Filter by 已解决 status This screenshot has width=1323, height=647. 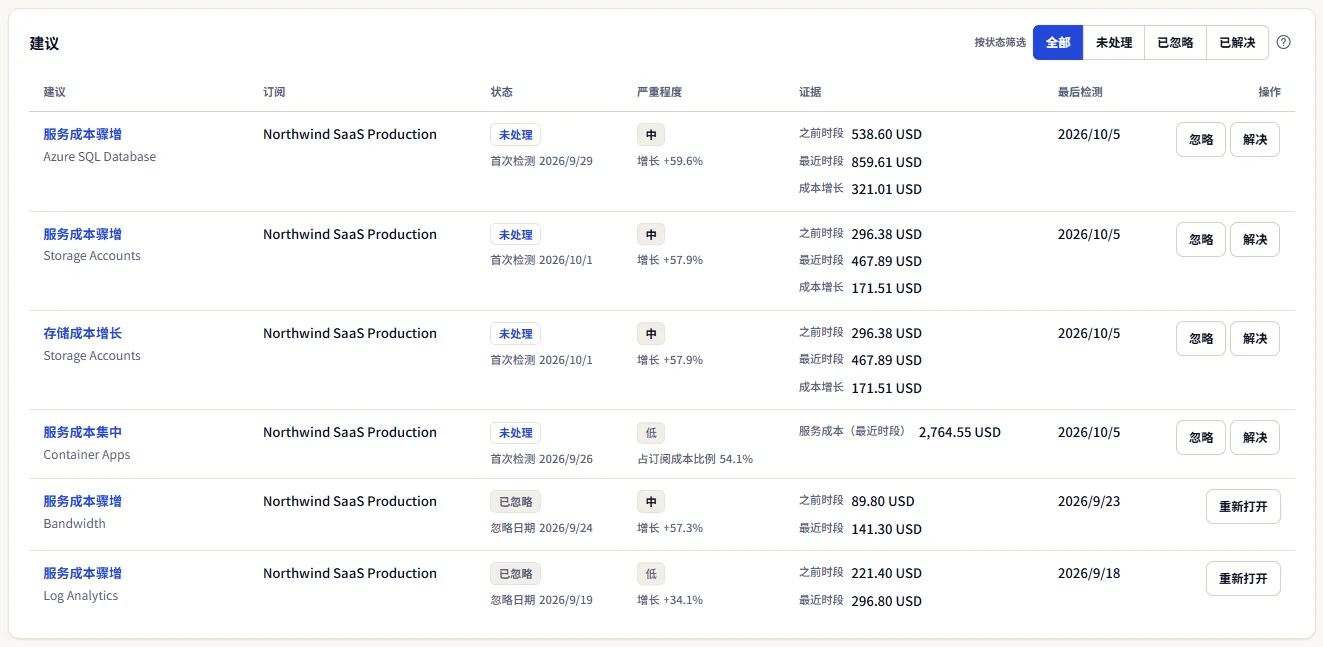coord(1237,42)
